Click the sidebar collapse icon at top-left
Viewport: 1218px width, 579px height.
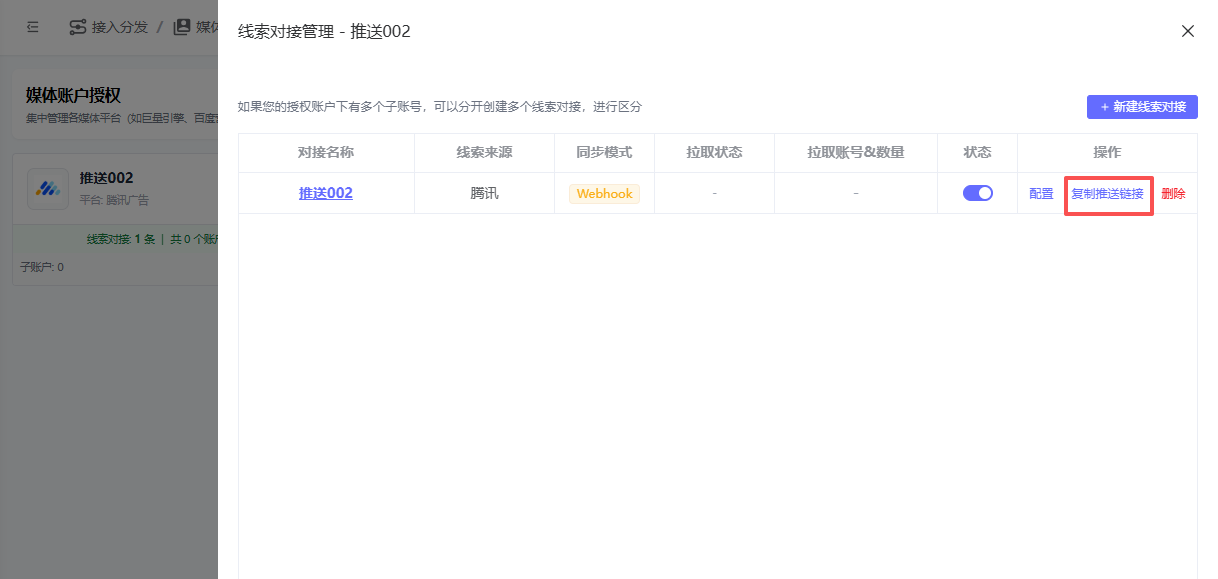(x=33, y=27)
